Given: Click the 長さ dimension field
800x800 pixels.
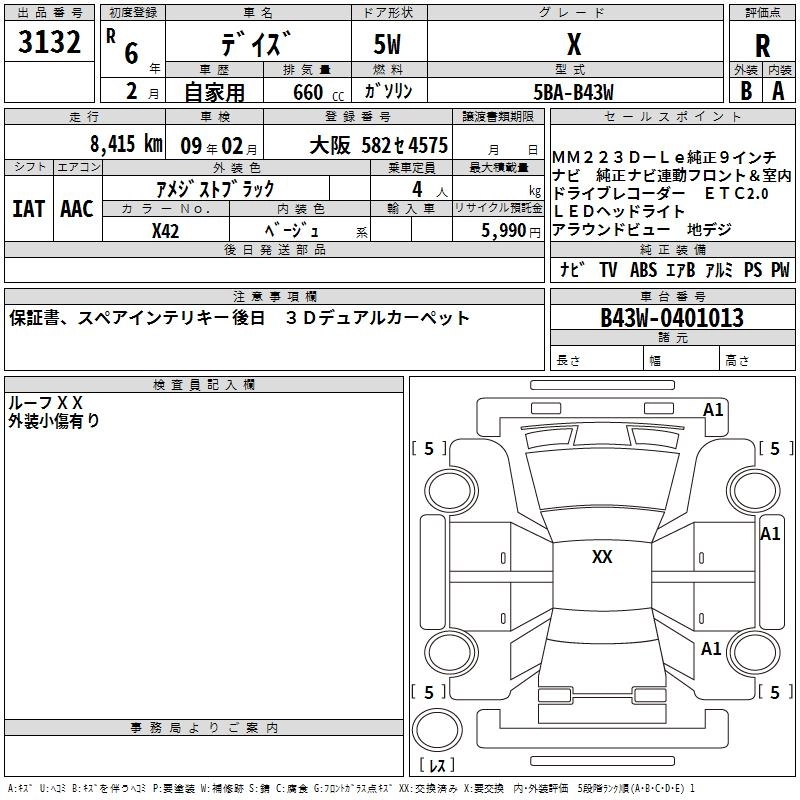Looking at the screenshot, I should (x=597, y=360).
